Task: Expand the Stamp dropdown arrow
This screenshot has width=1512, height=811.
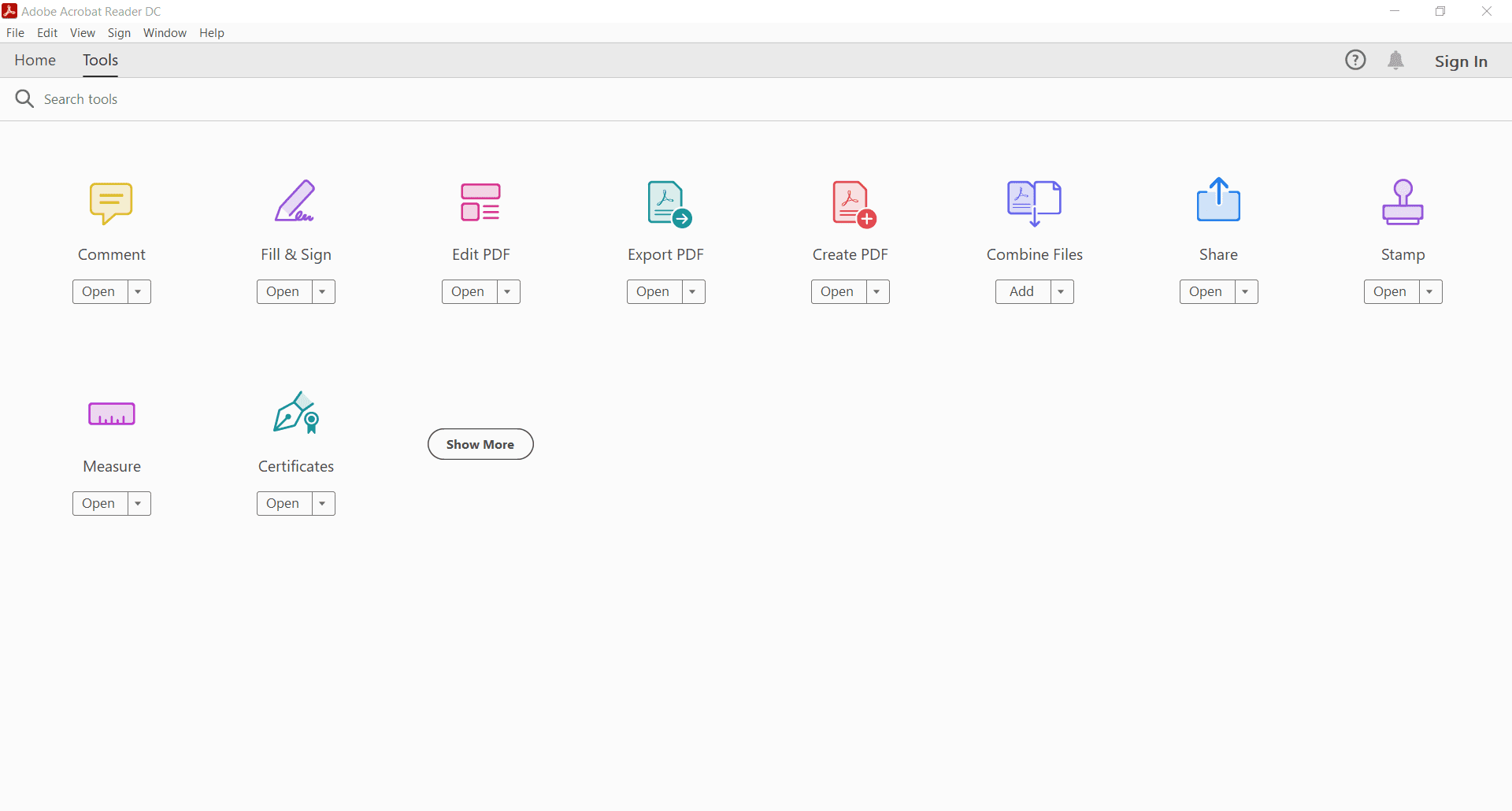Action: pos(1430,292)
